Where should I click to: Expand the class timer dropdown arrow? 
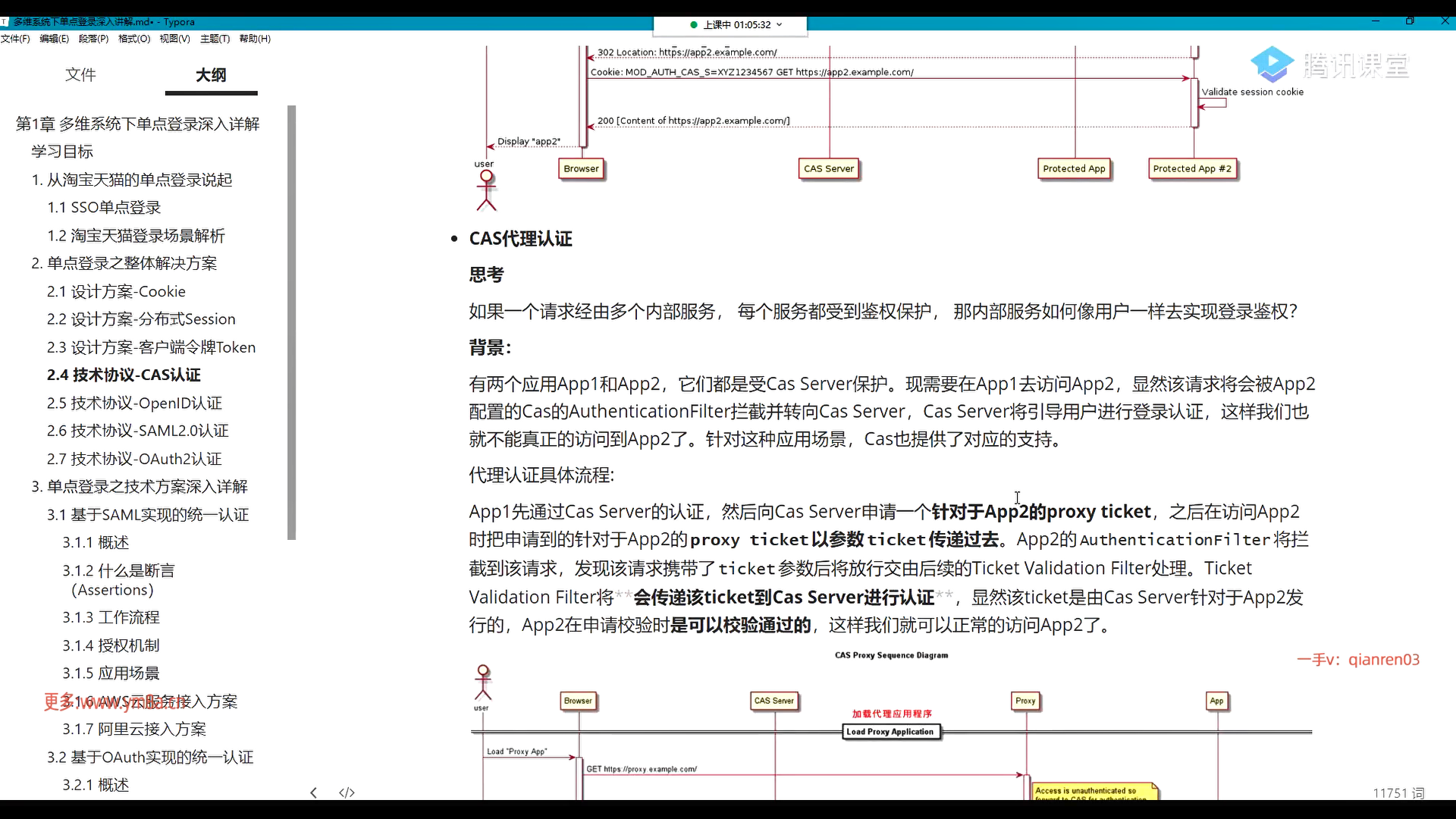pyautogui.click(x=780, y=25)
